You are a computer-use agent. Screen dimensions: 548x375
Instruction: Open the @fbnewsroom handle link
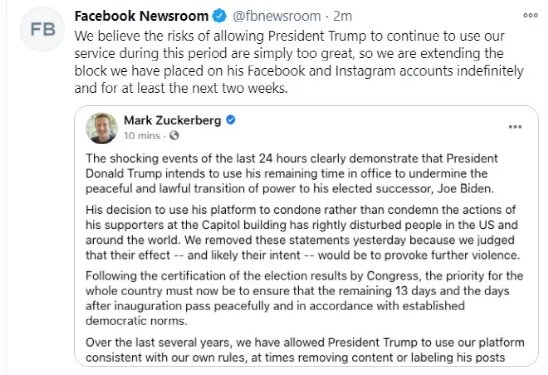[276, 16]
